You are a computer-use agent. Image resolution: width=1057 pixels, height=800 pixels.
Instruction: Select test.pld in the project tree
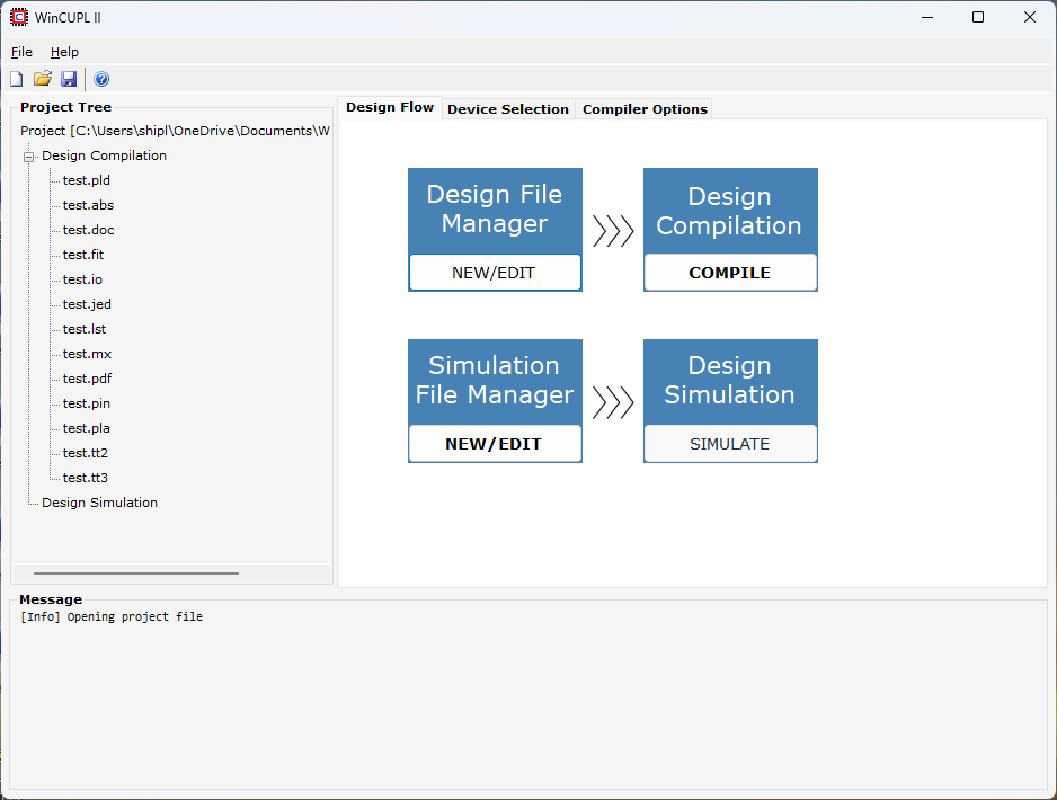point(86,181)
